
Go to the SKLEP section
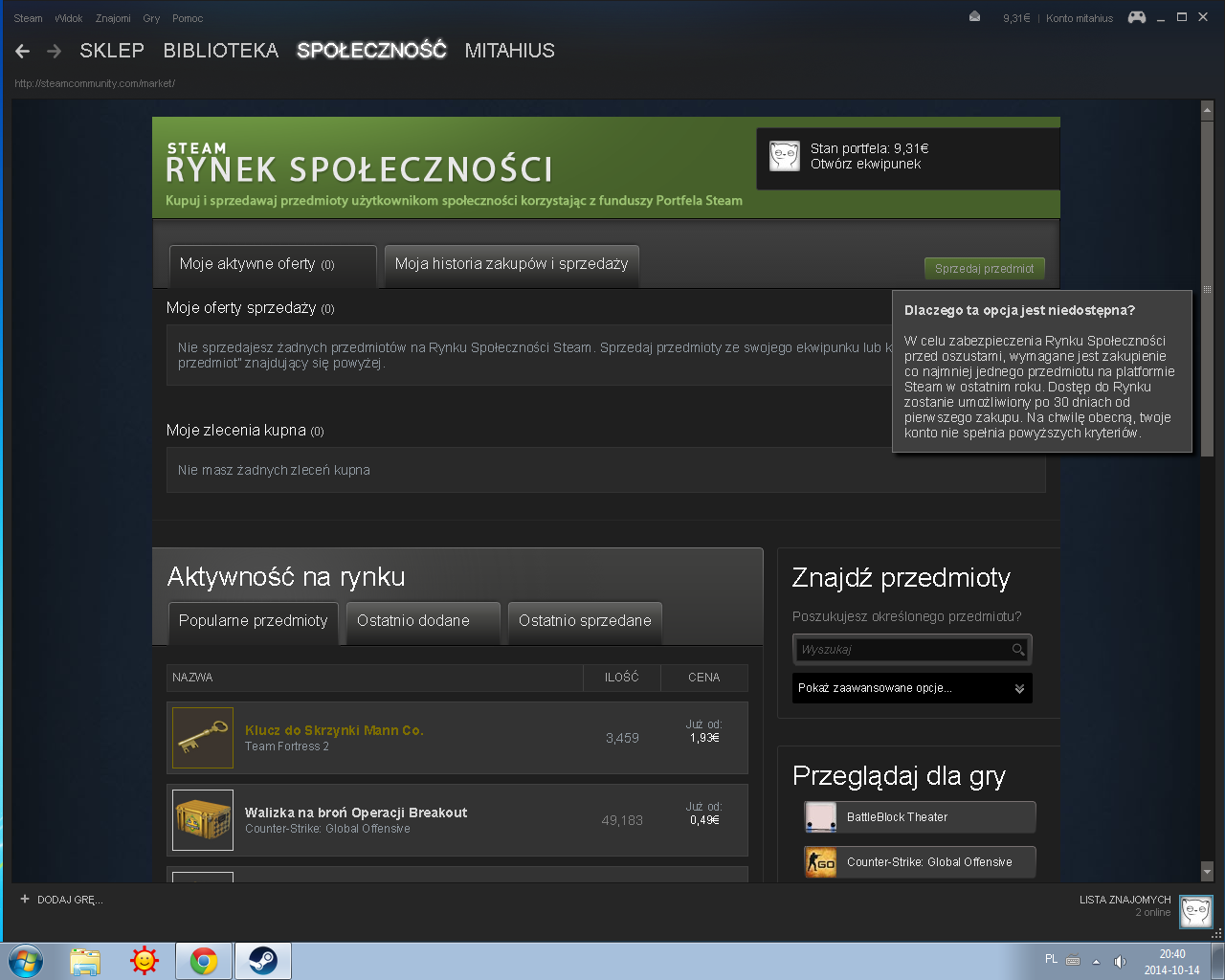click(x=112, y=51)
